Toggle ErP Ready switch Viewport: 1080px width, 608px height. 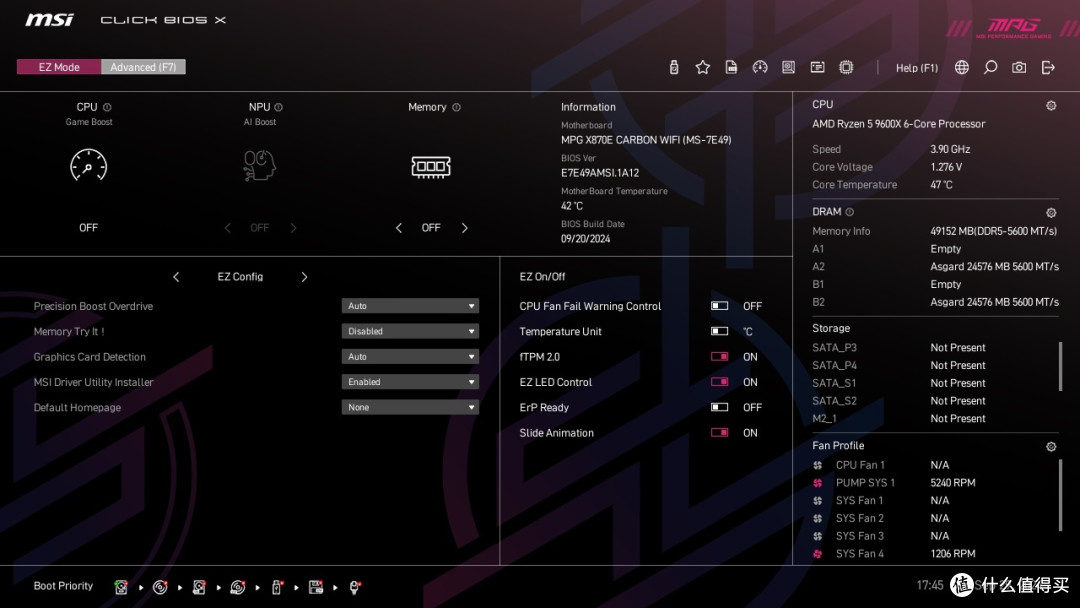click(x=719, y=408)
